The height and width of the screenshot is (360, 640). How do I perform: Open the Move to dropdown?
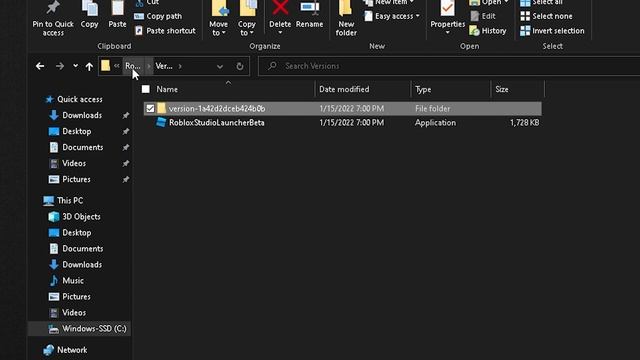pos(218,19)
